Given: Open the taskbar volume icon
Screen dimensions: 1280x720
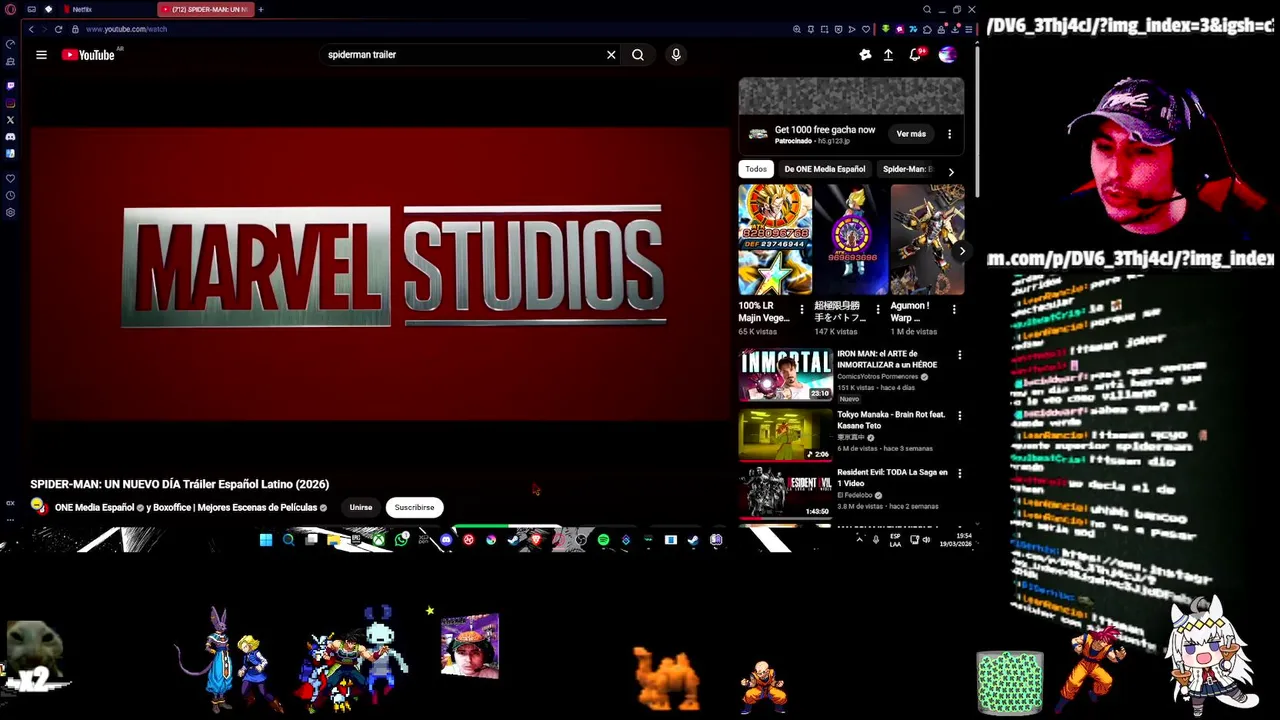Looking at the screenshot, I should pyautogui.click(x=926, y=540).
